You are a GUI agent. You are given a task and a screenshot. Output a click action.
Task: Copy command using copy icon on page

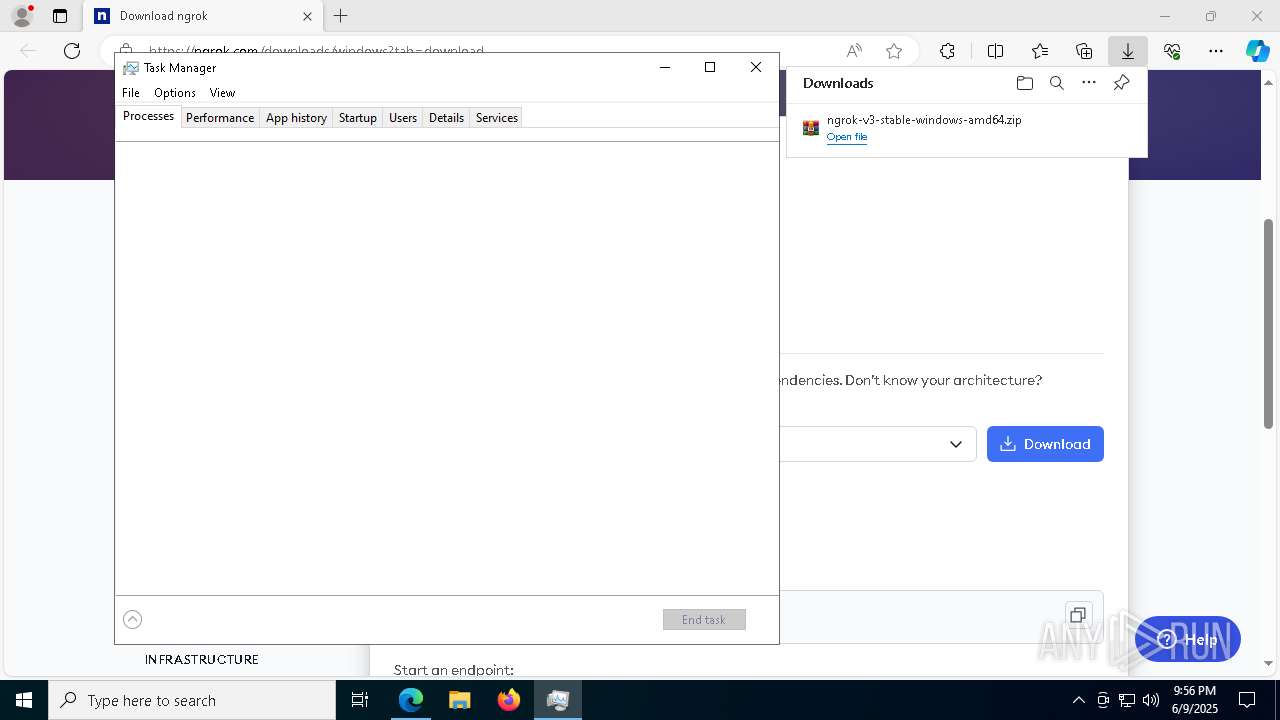[x=1077, y=615]
